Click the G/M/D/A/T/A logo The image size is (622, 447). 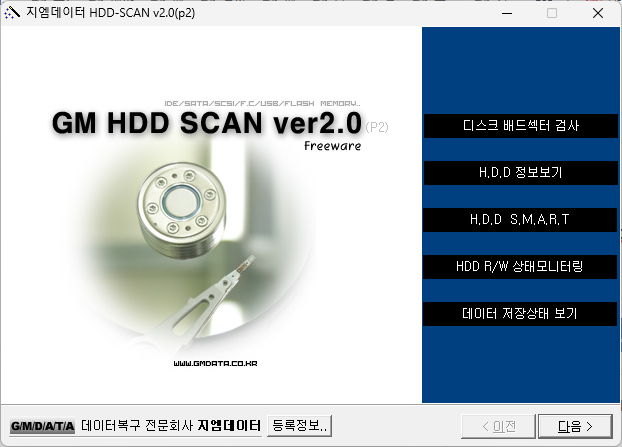click(42, 426)
